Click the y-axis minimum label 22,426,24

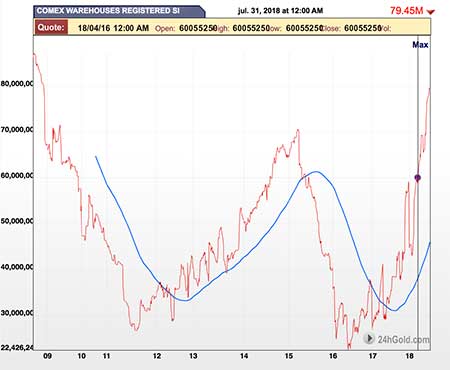click(x=17, y=348)
